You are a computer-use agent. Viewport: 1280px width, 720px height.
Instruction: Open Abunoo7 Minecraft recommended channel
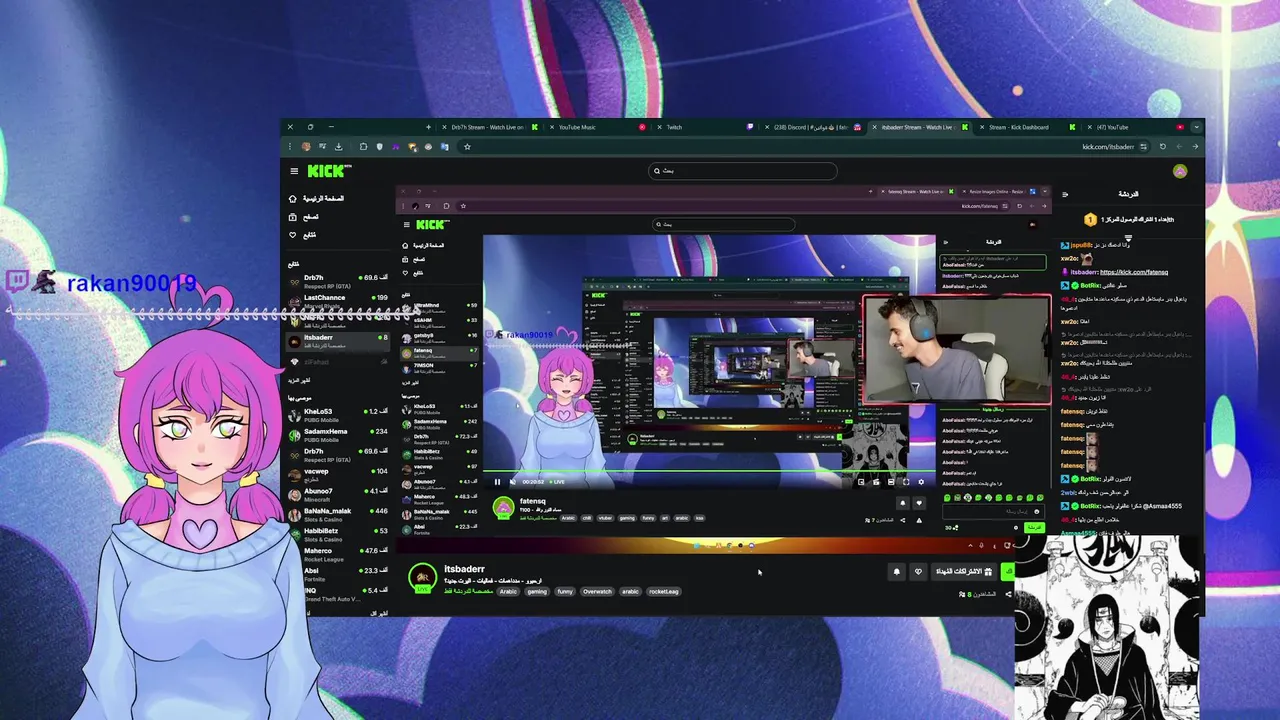pos(339,495)
